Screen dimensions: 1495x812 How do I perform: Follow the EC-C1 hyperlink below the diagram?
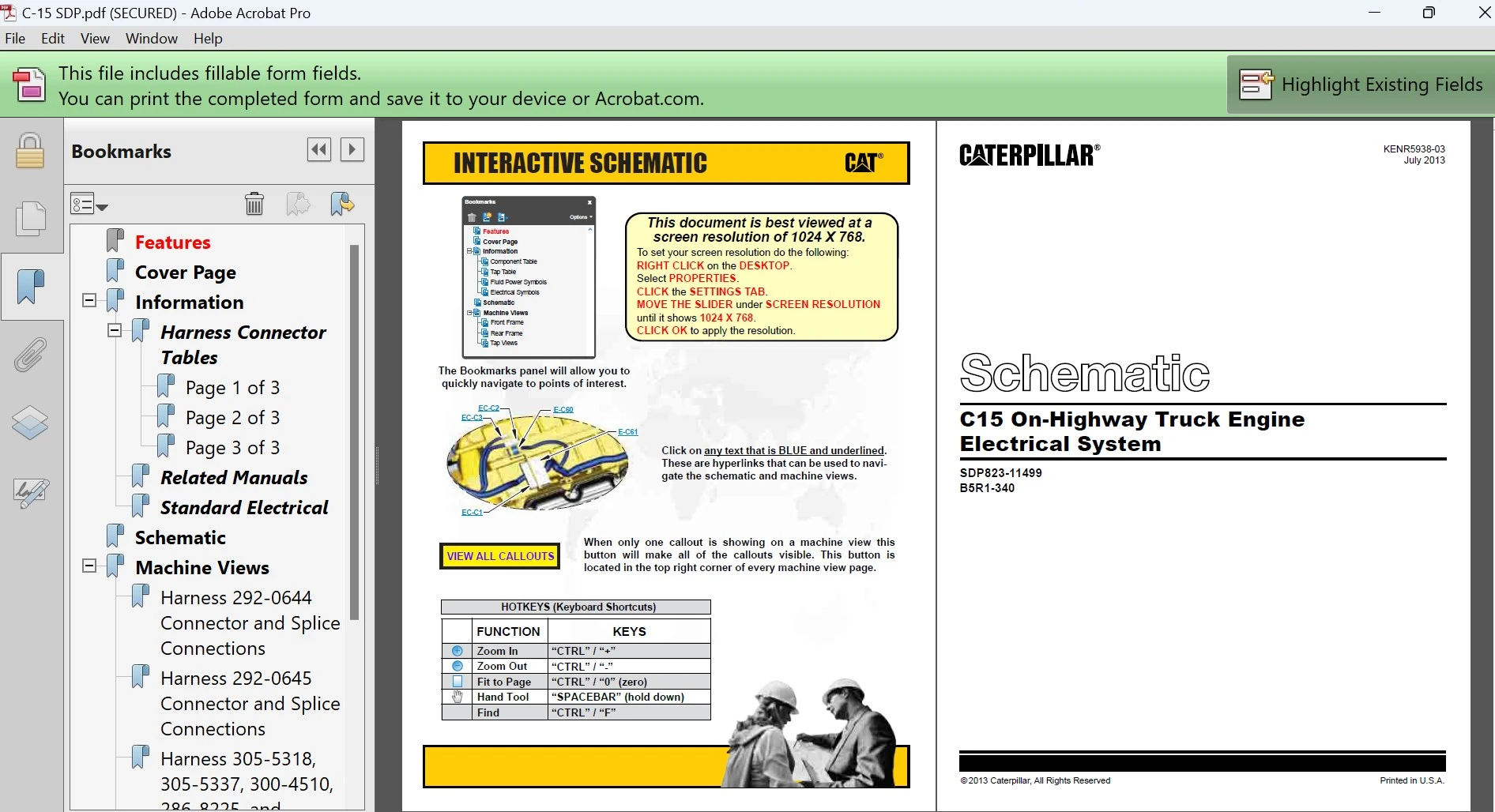click(x=472, y=513)
